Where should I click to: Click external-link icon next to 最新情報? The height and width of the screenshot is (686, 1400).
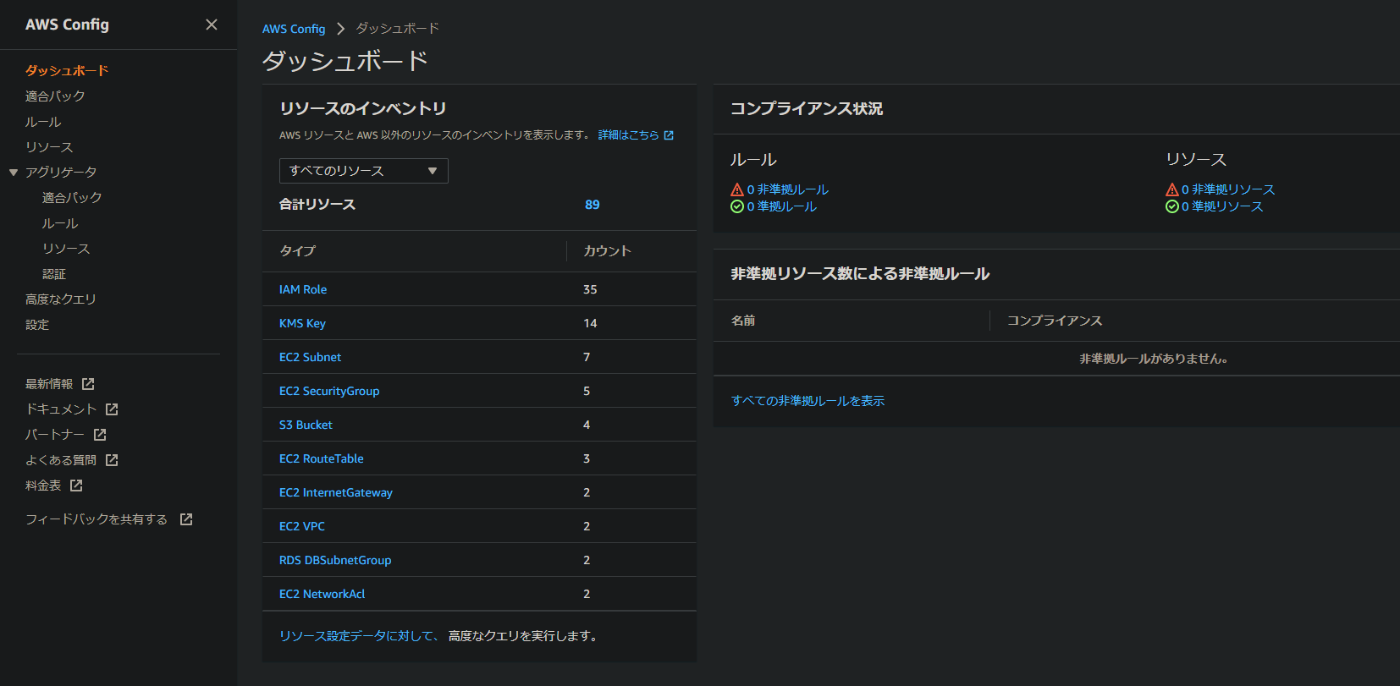[88, 384]
